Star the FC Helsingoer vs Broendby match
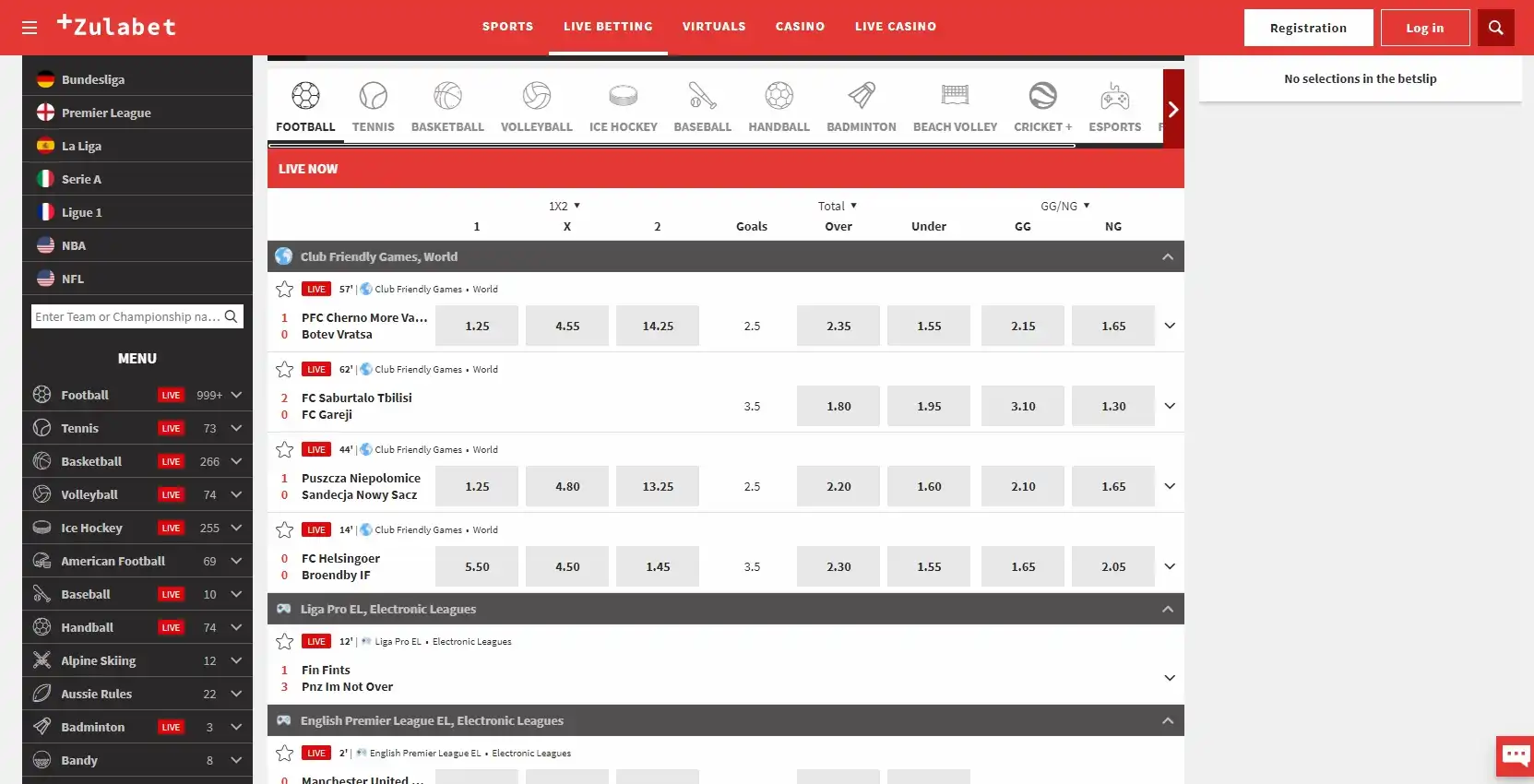The image size is (1534, 784). point(285,530)
